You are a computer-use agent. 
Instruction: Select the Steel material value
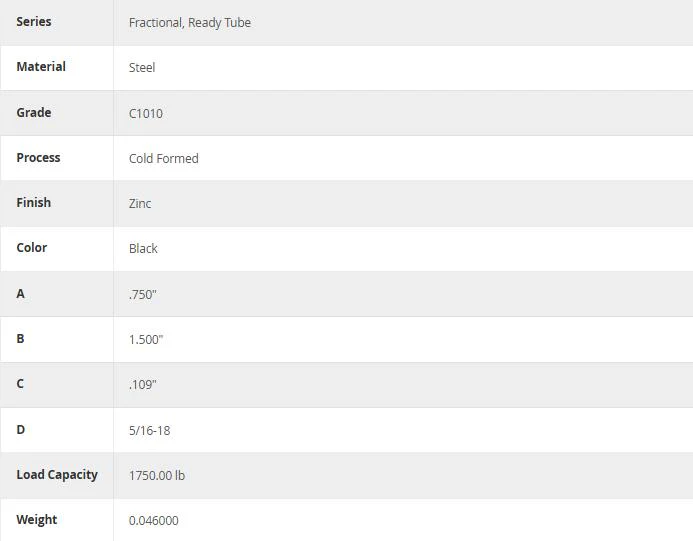pos(142,68)
